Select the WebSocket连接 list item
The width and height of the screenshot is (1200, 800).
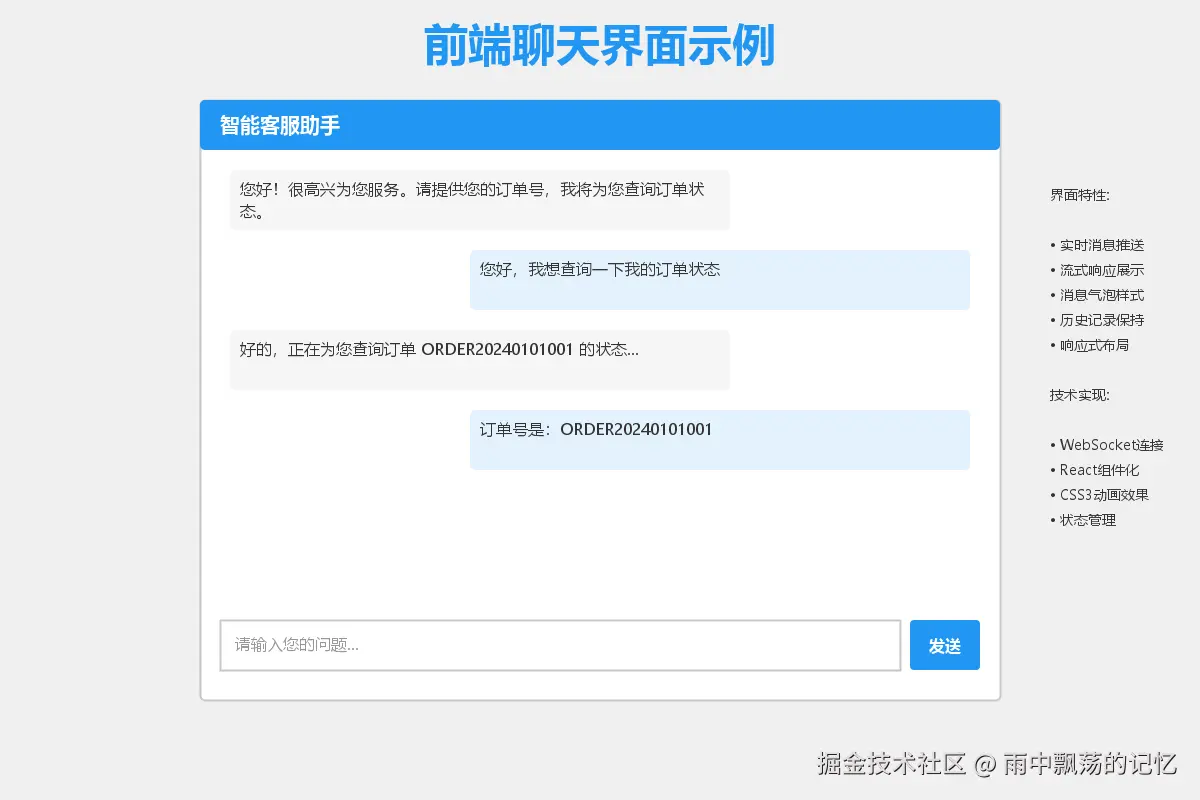point(1107,445)
